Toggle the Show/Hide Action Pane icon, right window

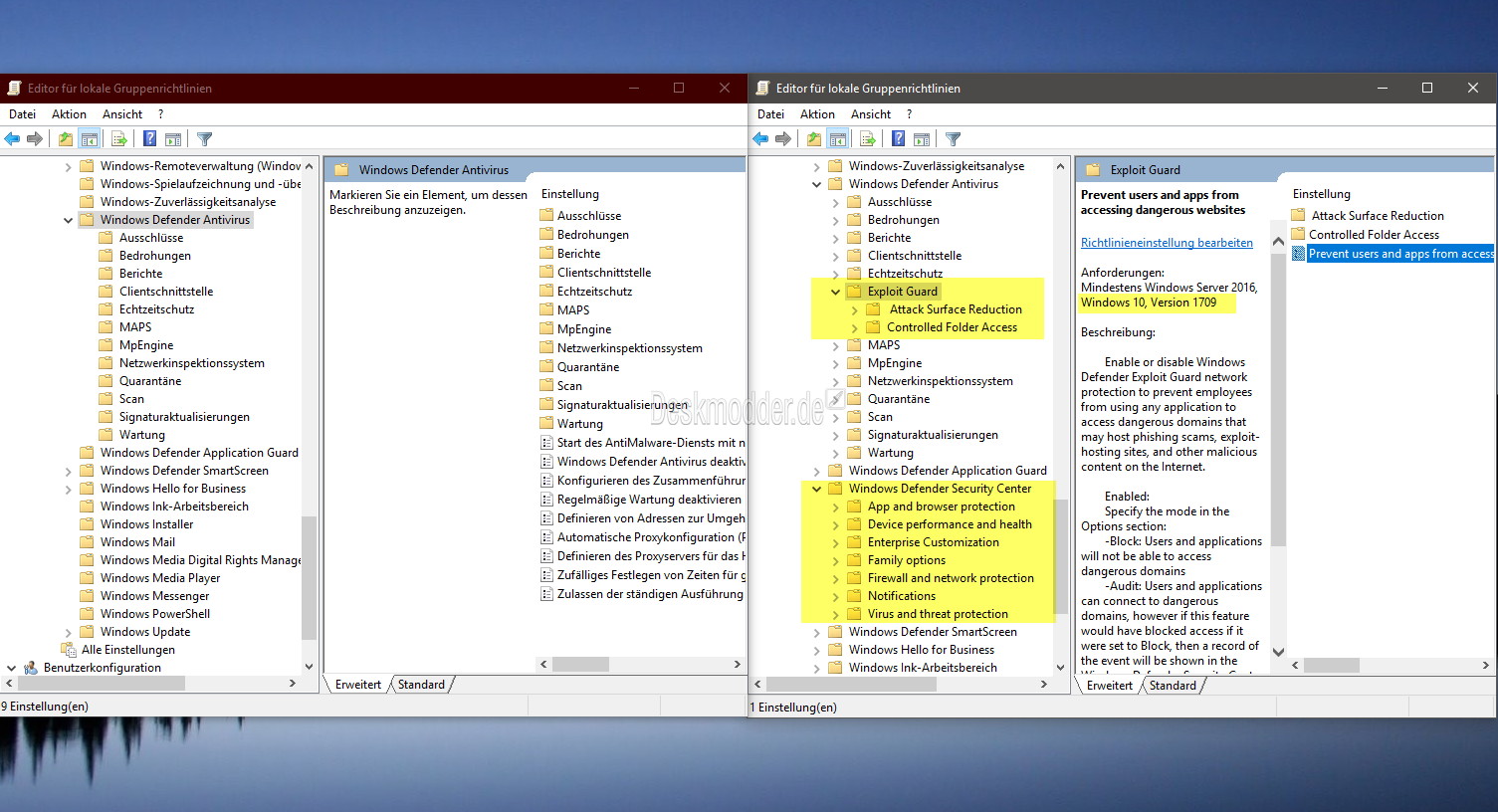point(922,139)
